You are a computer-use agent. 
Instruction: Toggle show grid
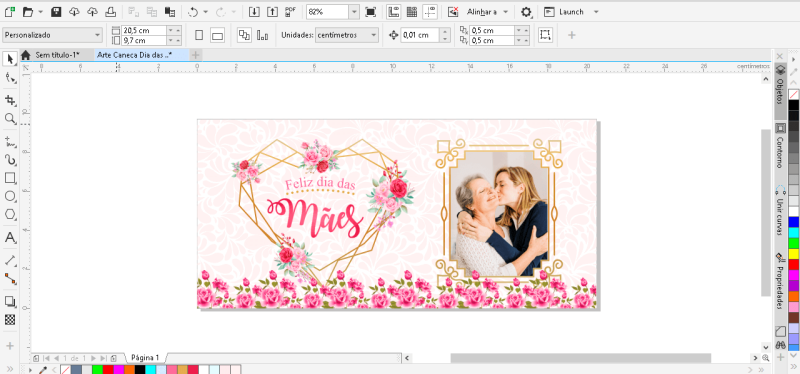point(412,12)
